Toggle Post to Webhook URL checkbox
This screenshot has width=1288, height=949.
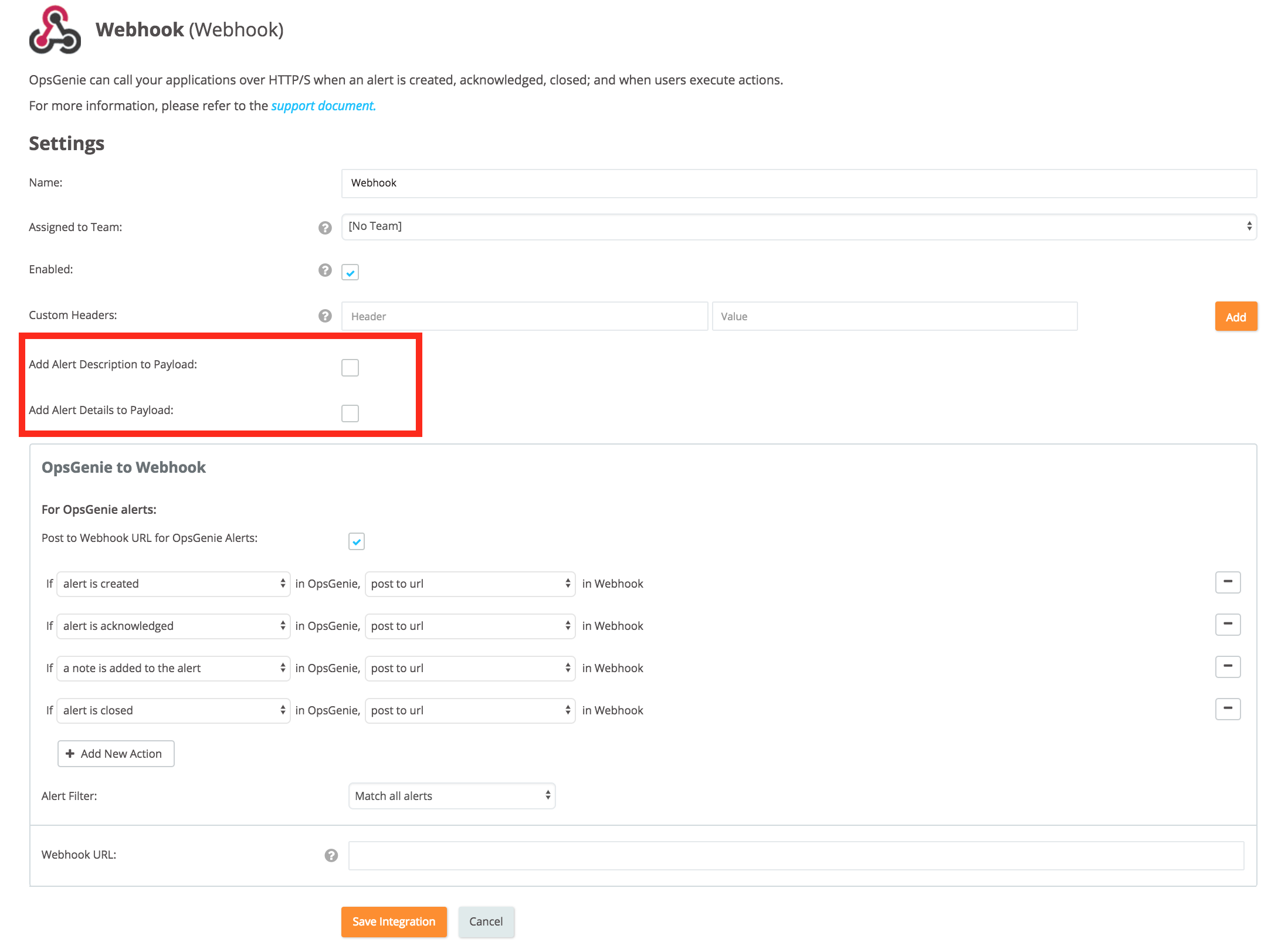click(357, 541)
